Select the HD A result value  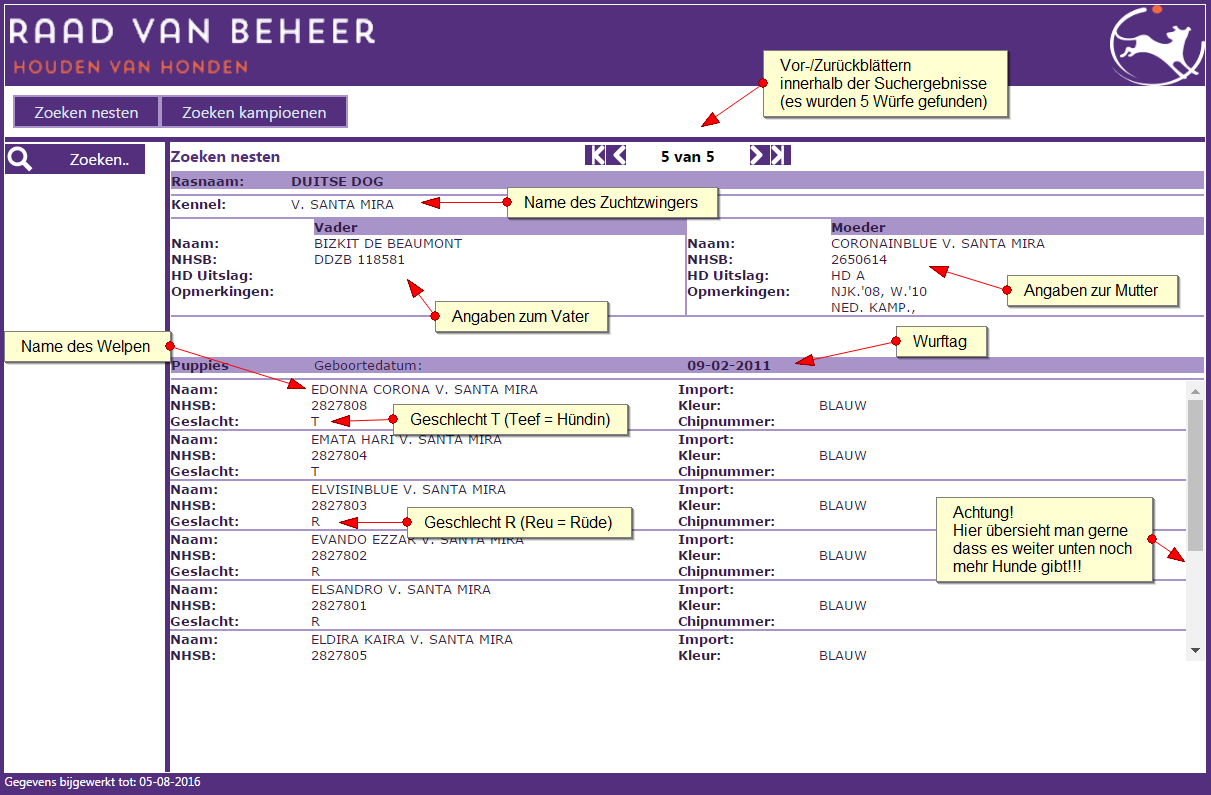(848, 275)
